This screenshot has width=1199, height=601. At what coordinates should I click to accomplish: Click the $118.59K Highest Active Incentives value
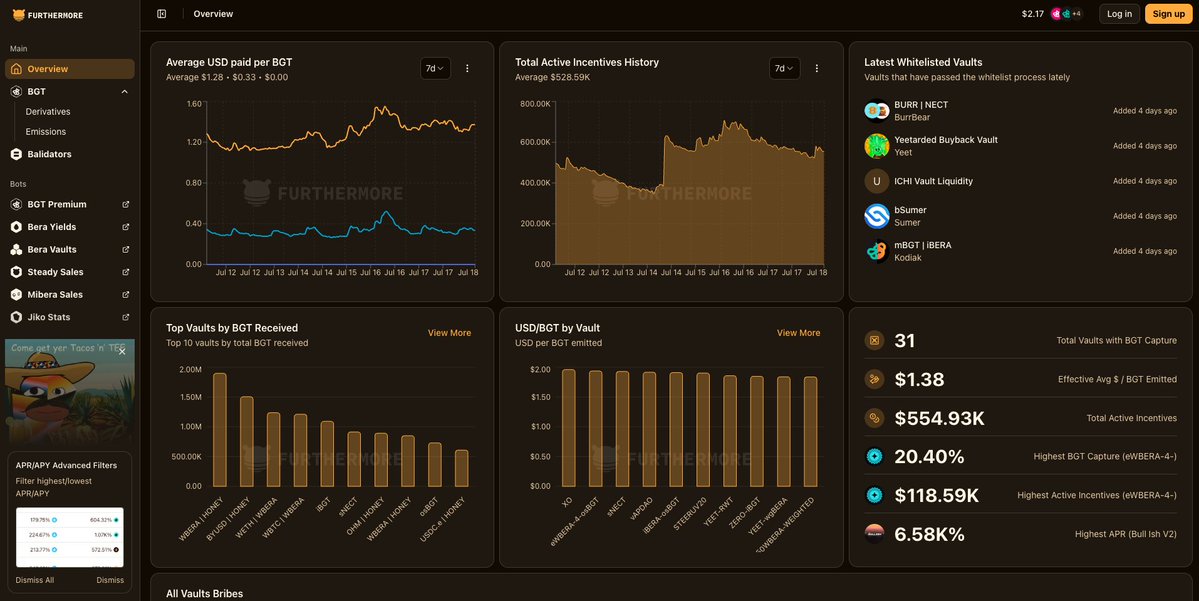[937, 495]
